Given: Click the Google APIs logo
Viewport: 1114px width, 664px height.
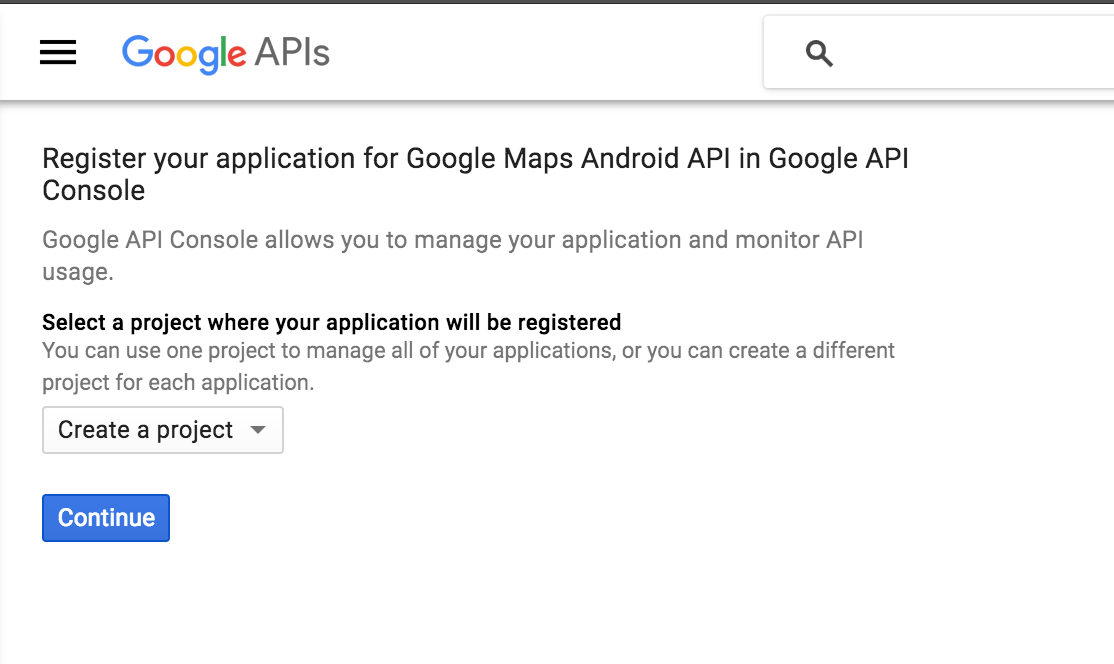Looking at the screenshot, I should (226, 54).
